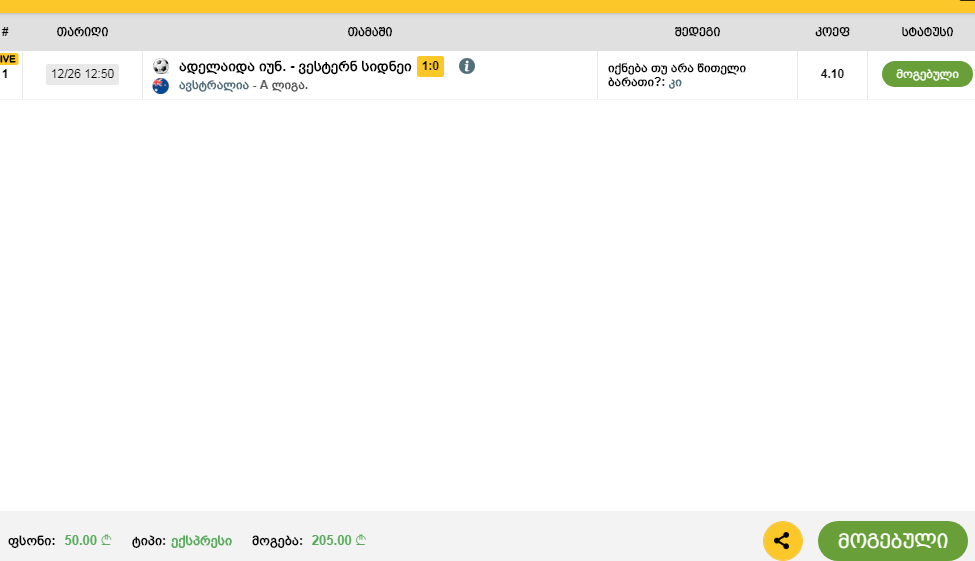Click the bet type ექსპრესი
Viewport: 975px width, 561px height.
click(201, 541)
